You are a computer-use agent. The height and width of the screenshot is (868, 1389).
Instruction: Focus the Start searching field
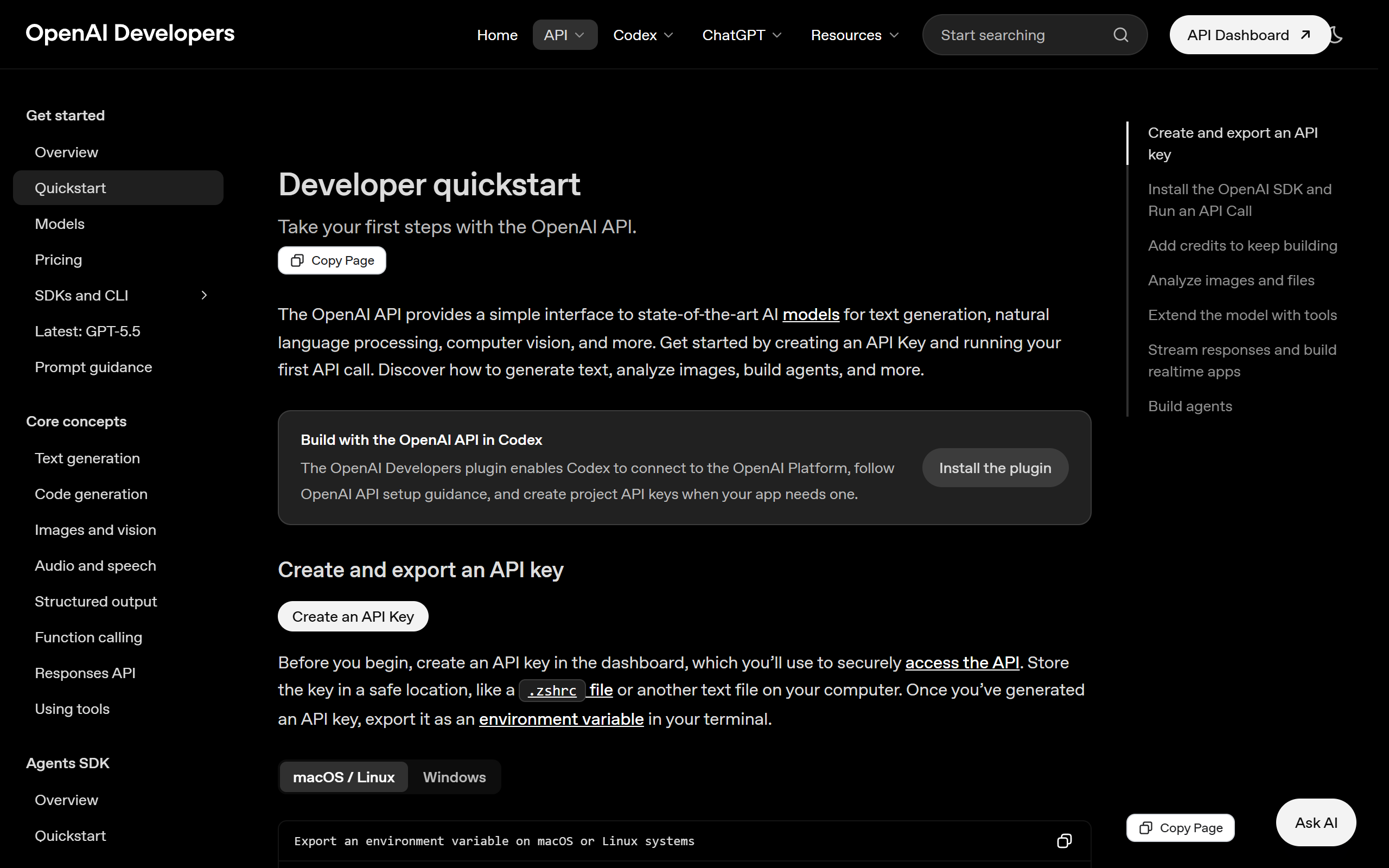pos(1035,35)
